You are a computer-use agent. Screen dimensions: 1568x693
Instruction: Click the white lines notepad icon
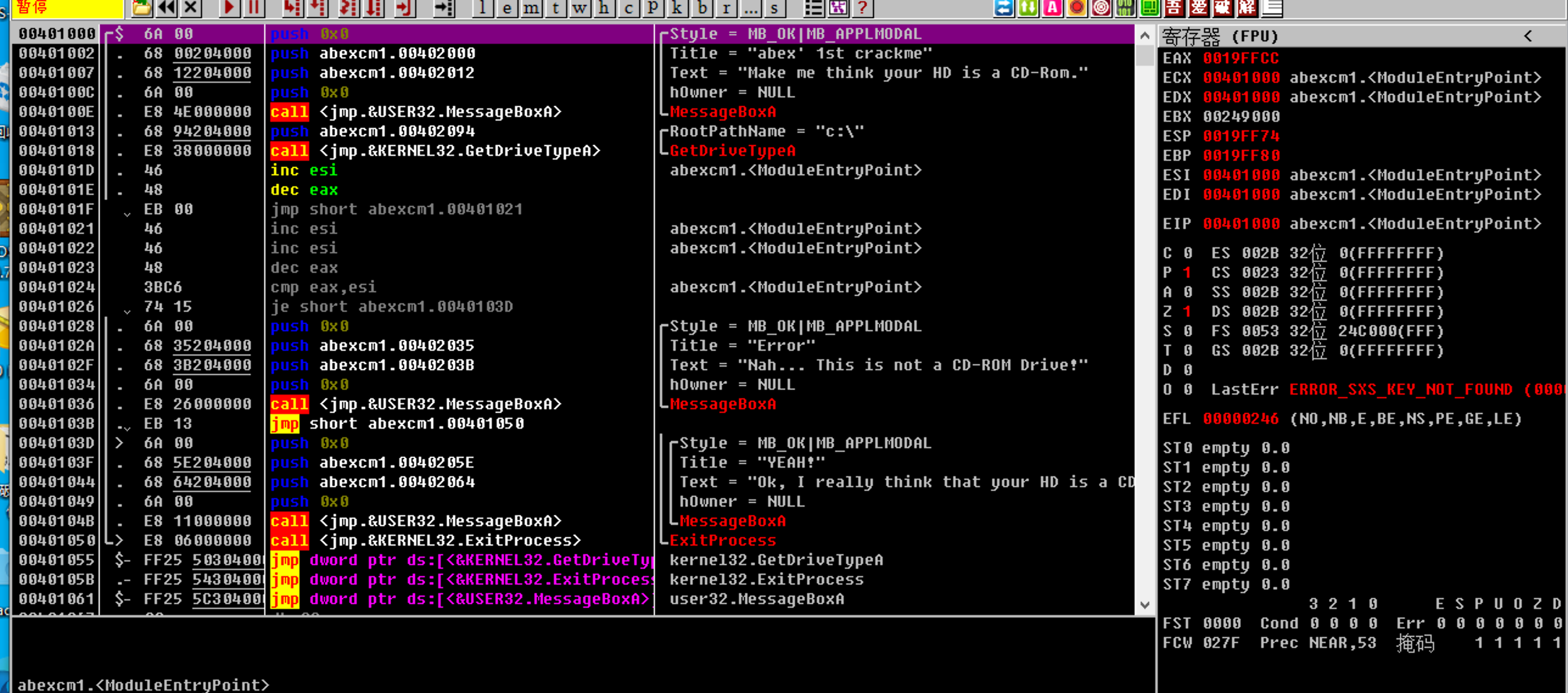pos(1272,8)
